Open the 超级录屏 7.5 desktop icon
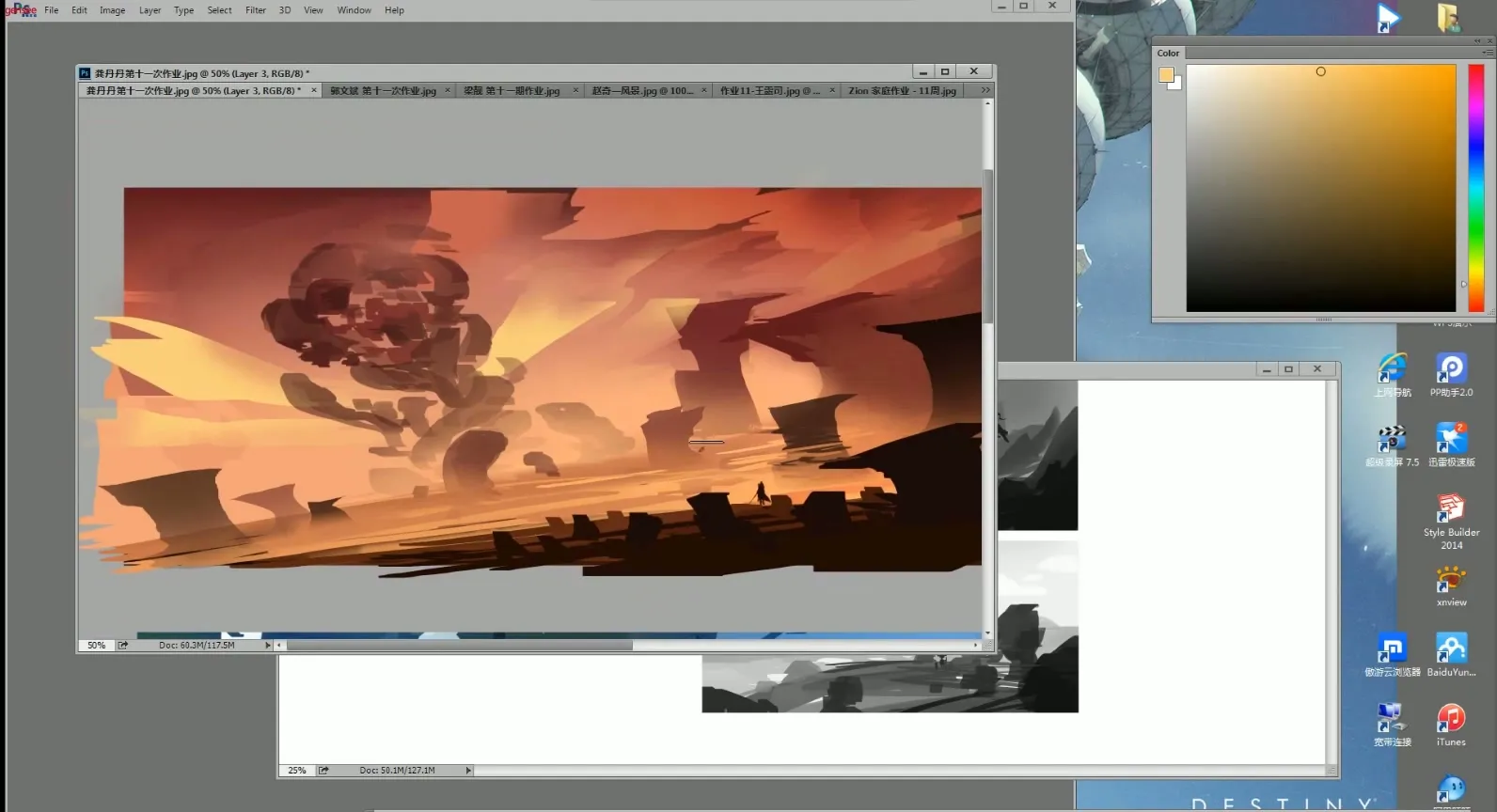The width and height of the screenshot is (1497, 812). coord(1392,445)
